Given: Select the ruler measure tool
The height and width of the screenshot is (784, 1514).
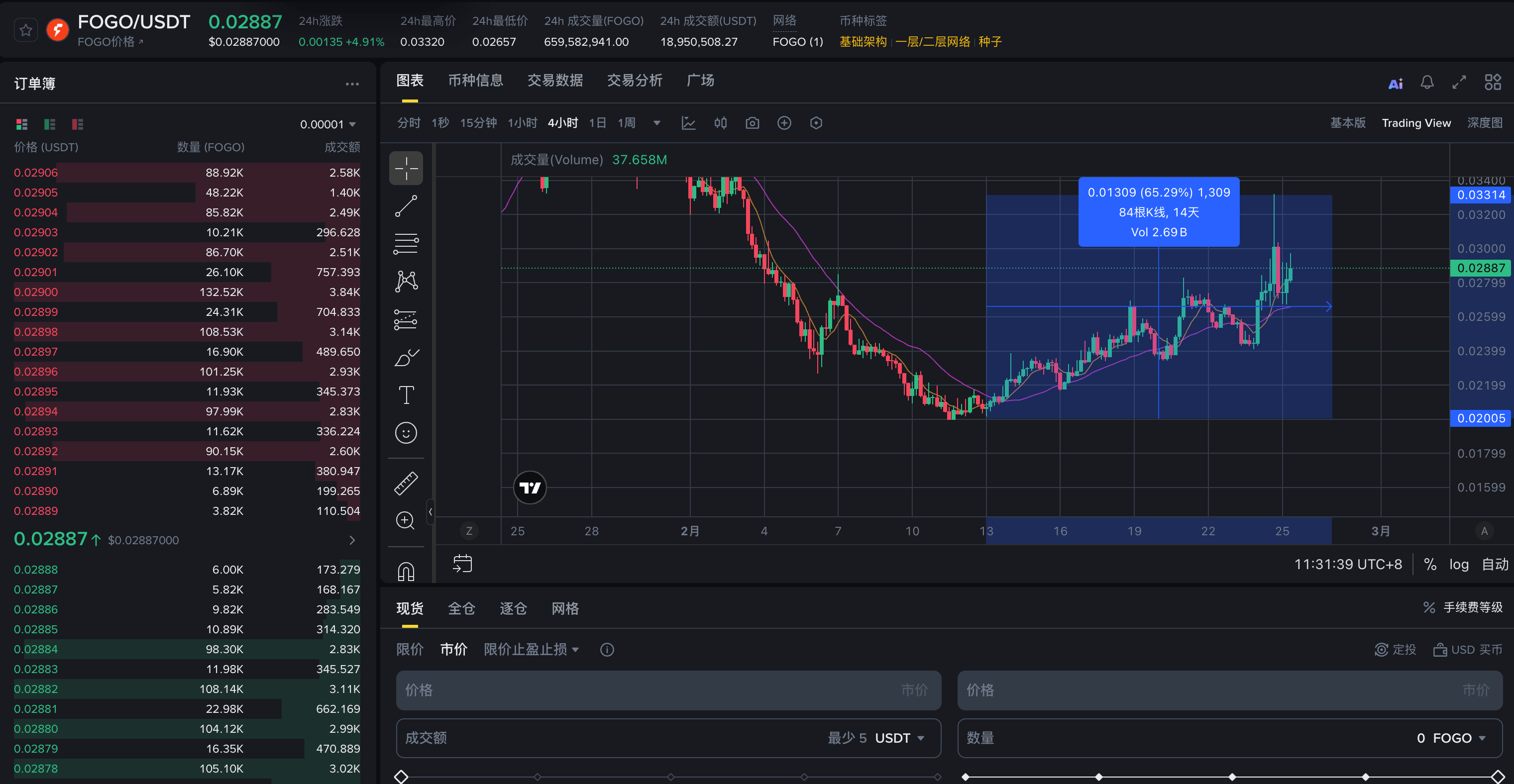Looking at the screenshot, I should [406, 484].
